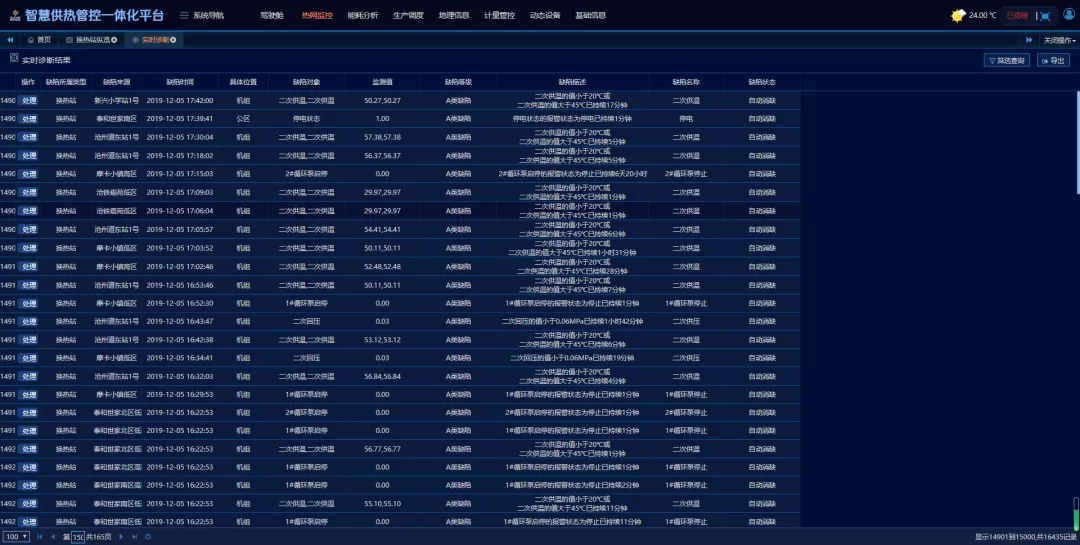Click the 筛选查询 button
The width and height of the screenshot is (1080, 545).
pyautogui.click(x=1007, y=60)
